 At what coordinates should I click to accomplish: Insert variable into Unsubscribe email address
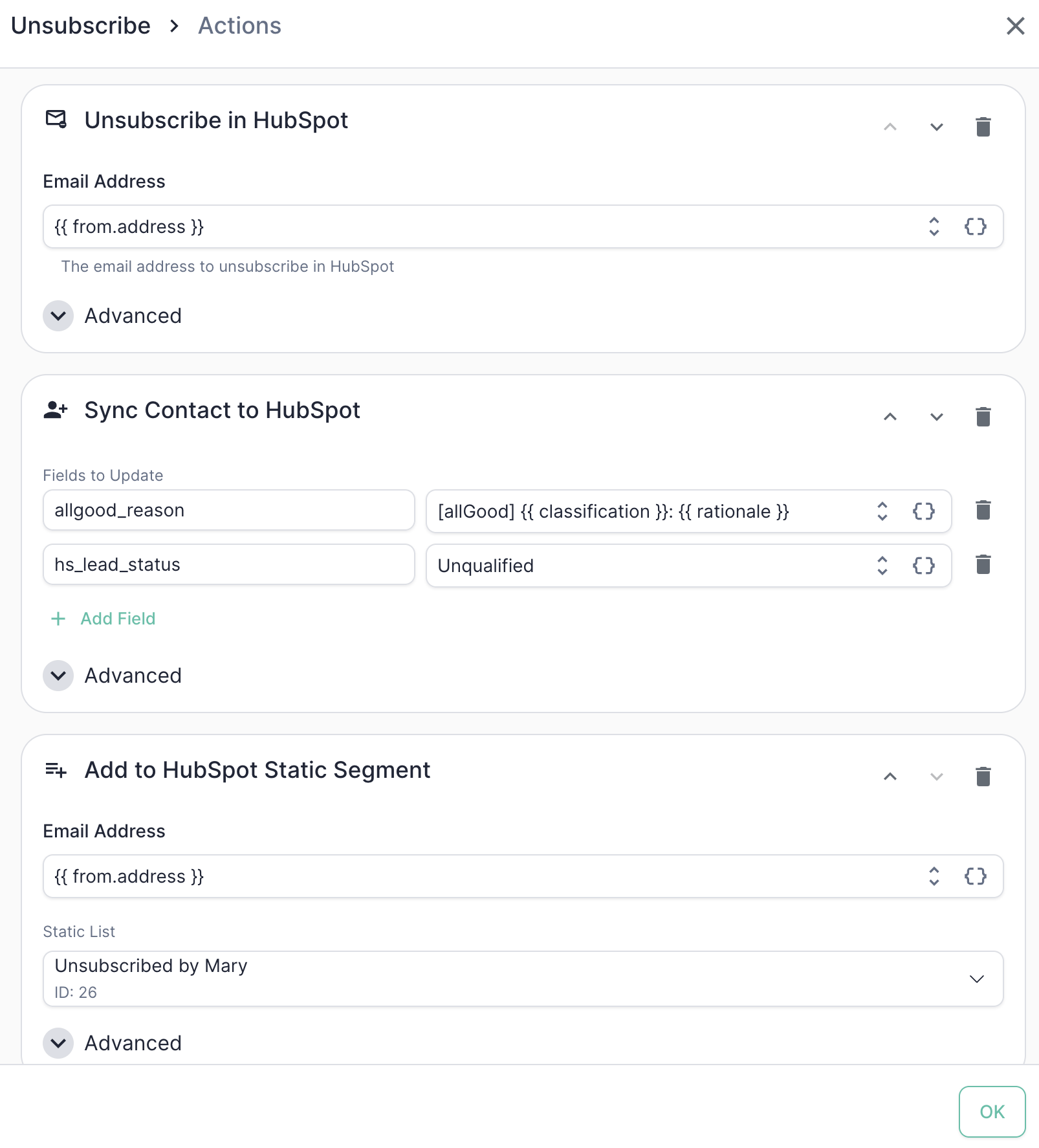coord(975,226)
